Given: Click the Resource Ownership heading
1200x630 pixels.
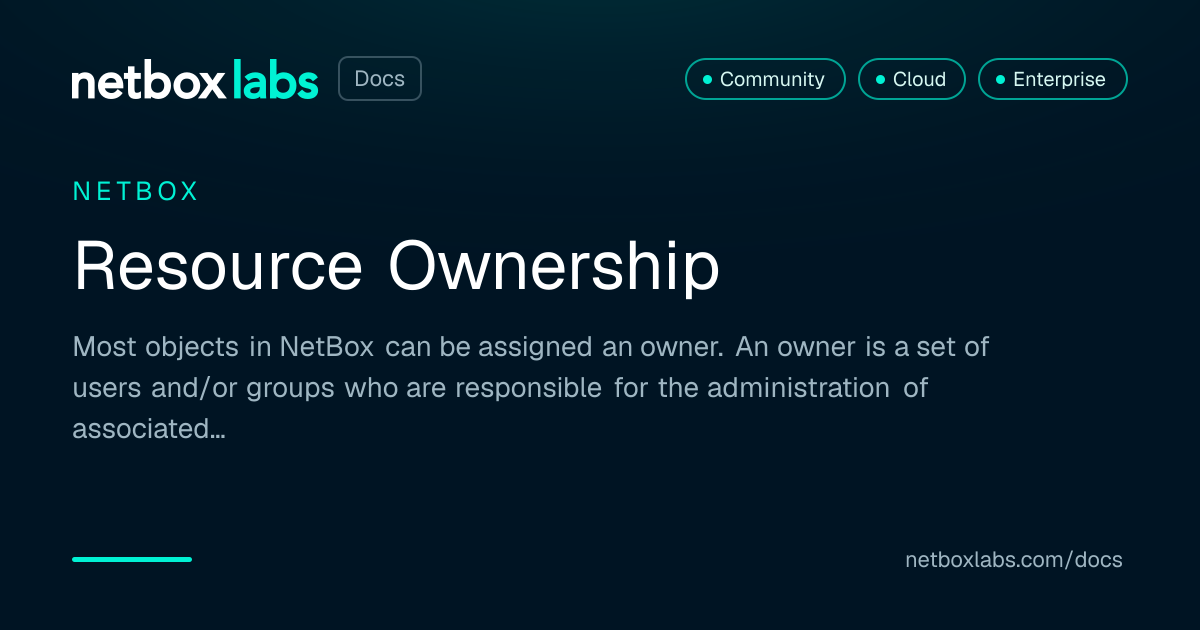Looking at the screenshot, I should click(x=396, y=268).
